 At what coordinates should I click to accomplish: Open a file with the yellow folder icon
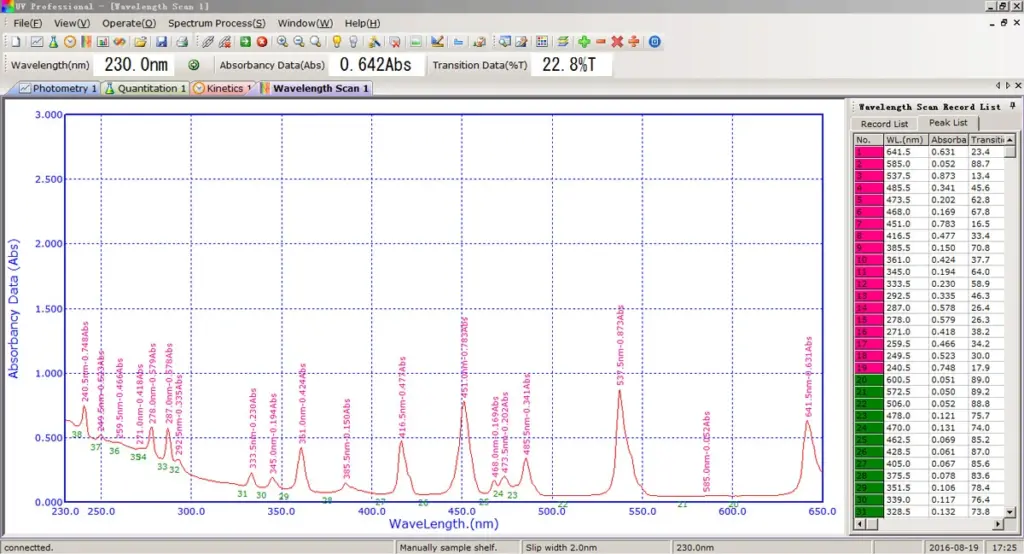tap(140, 42)
